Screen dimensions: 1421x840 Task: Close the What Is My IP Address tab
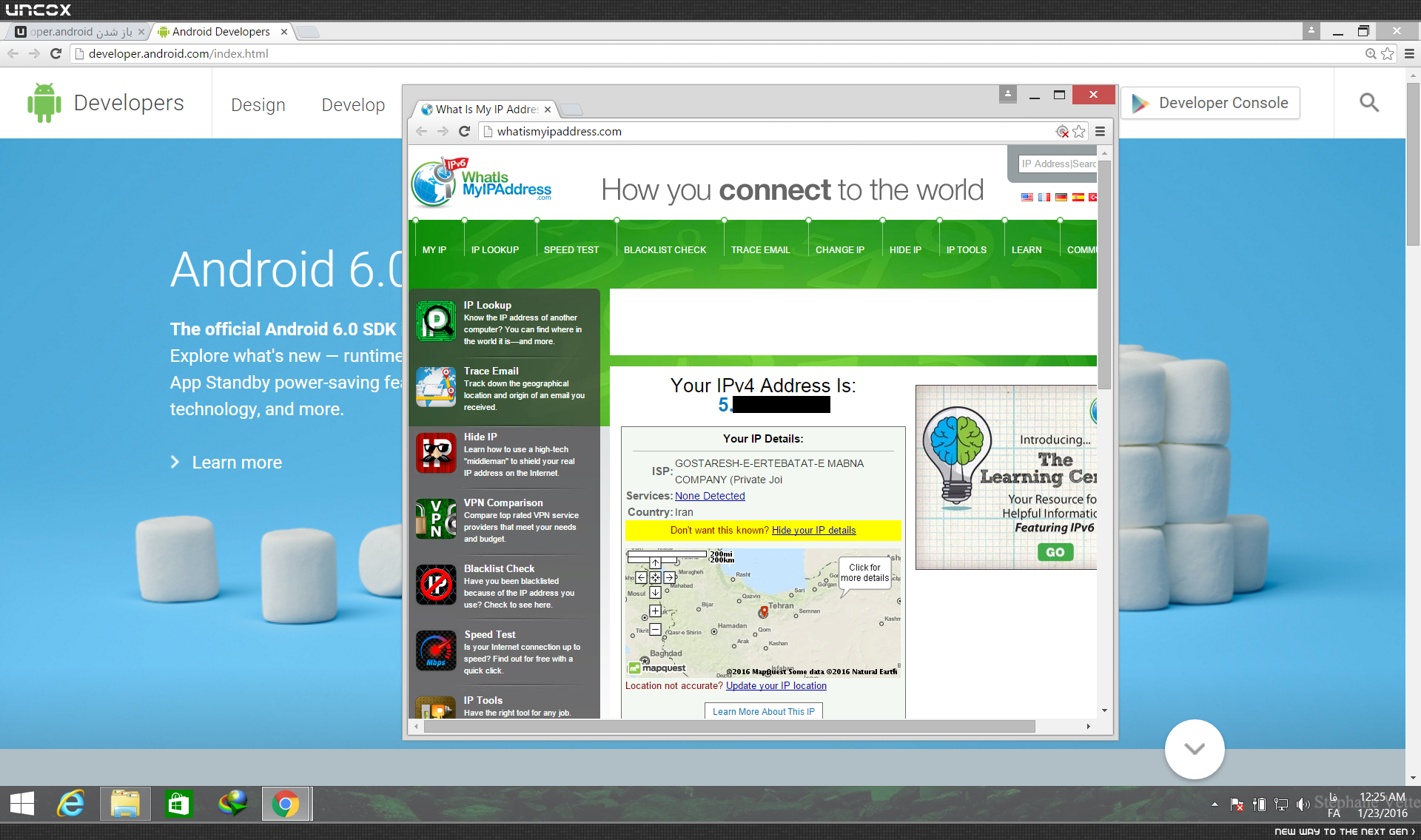(548, 110)
